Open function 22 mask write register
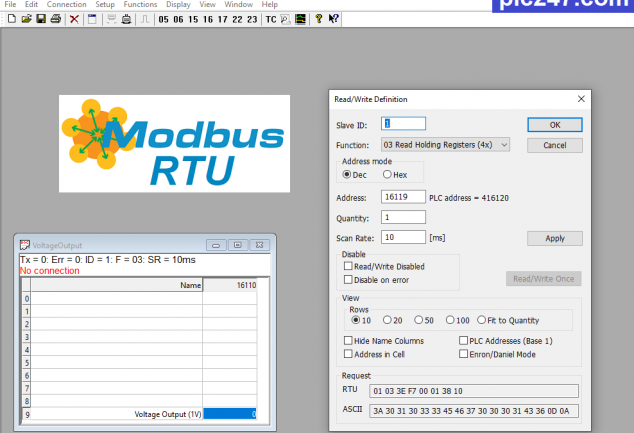634x433 pixels. point(237,19)
